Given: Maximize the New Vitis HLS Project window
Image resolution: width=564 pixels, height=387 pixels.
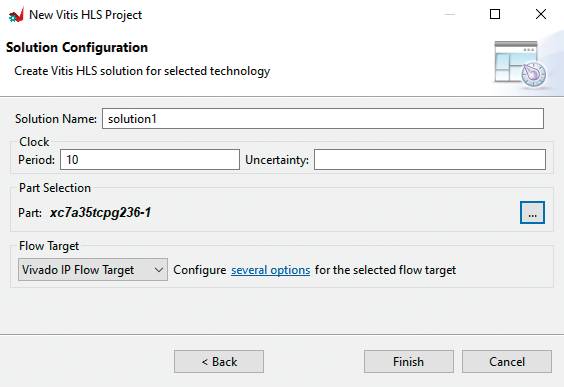Looking at the screenshot, I should point(495,14).
